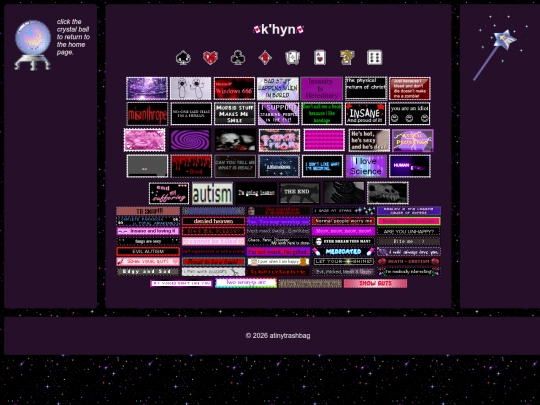Screen dimensions: 540x405
Task: Open the purple spiral stamp
Action: [190, 140]
